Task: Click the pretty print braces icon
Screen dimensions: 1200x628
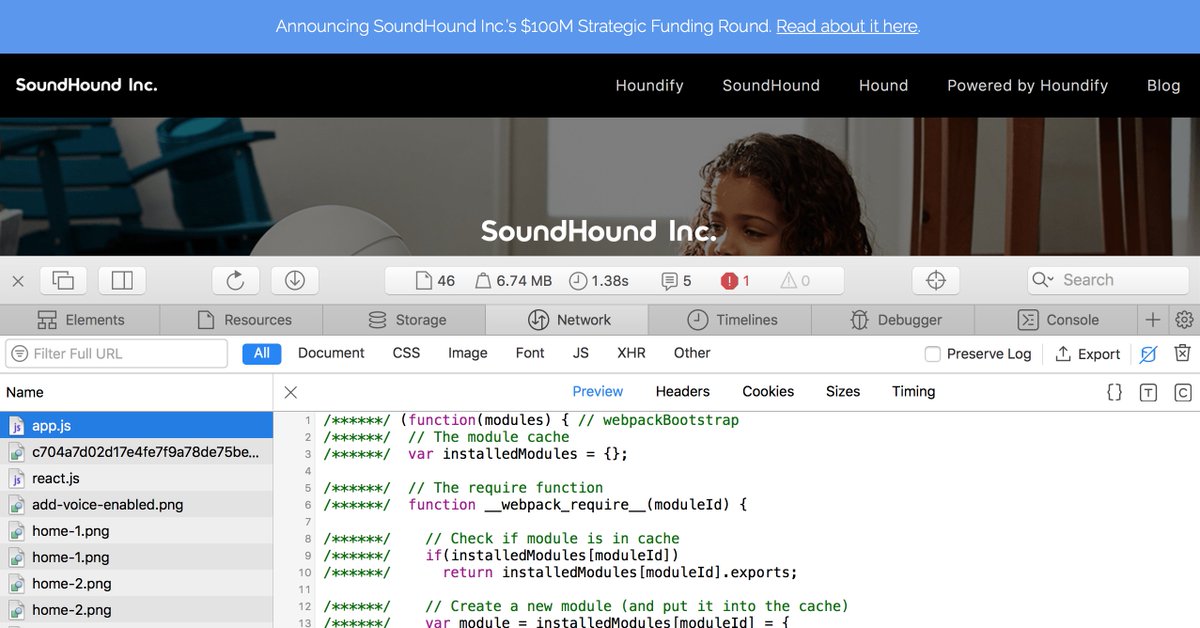Action: [1114, 393]
